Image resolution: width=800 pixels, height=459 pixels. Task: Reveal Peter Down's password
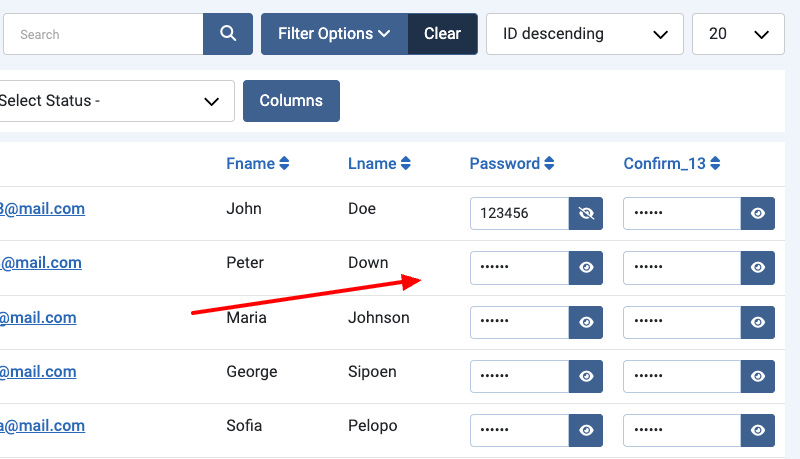tap(586, 267)
